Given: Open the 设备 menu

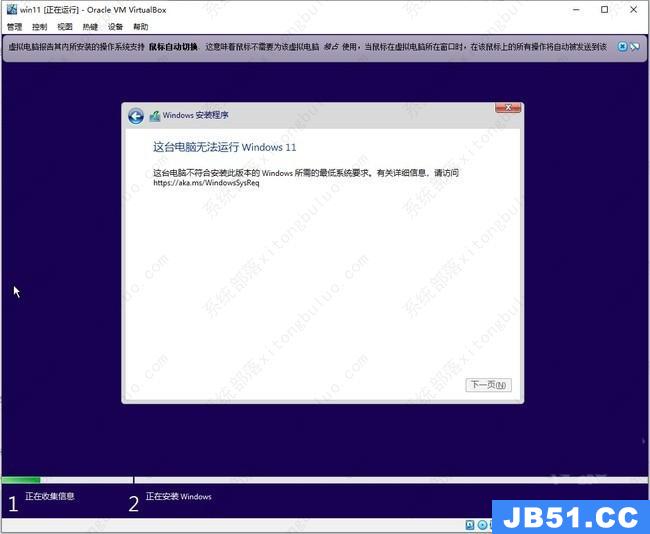Looking at the screenshot, I should coord(116,27).
